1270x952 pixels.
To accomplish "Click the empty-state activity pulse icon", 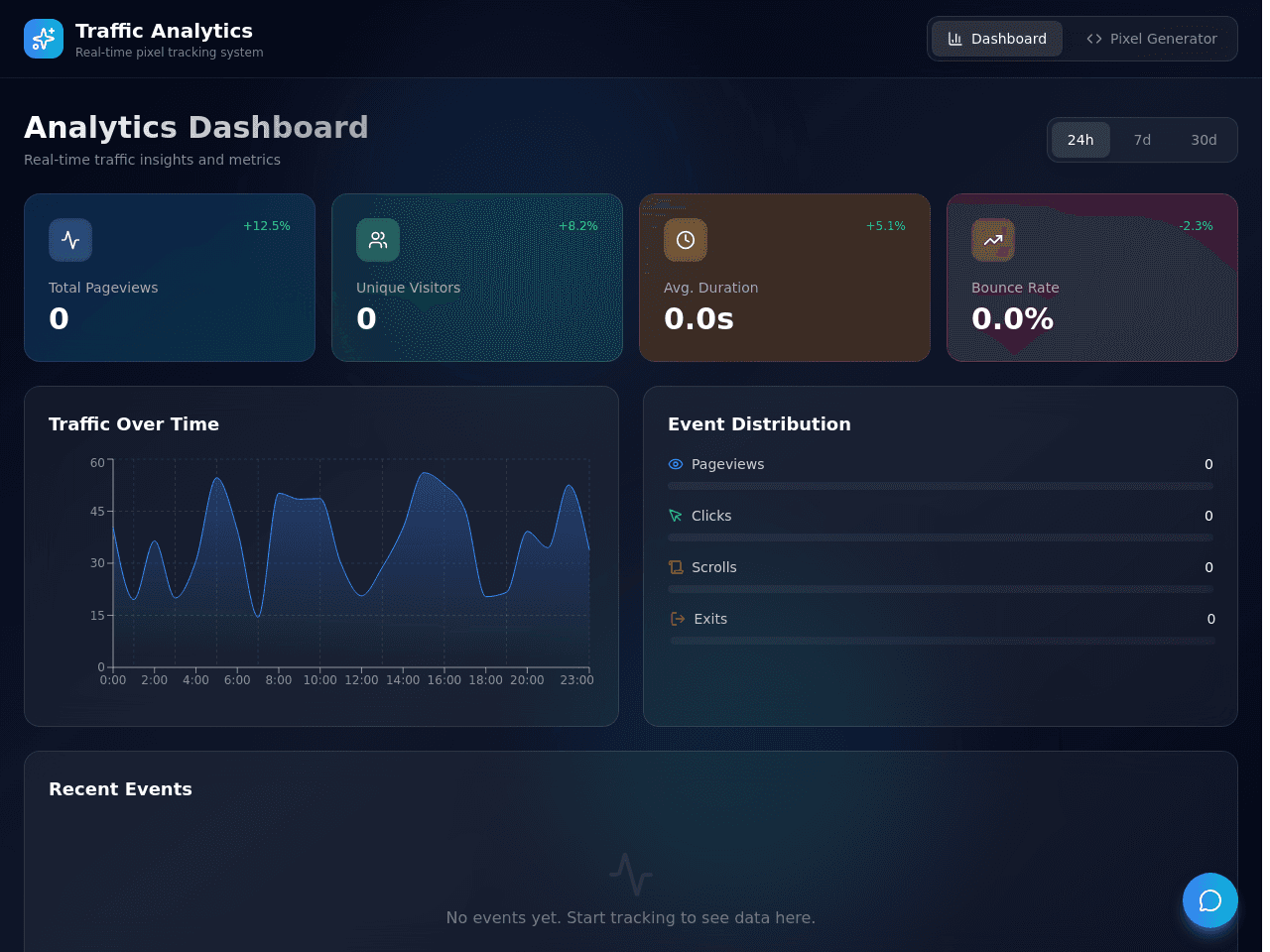I will pyautogui.click(x=631, y=875).
